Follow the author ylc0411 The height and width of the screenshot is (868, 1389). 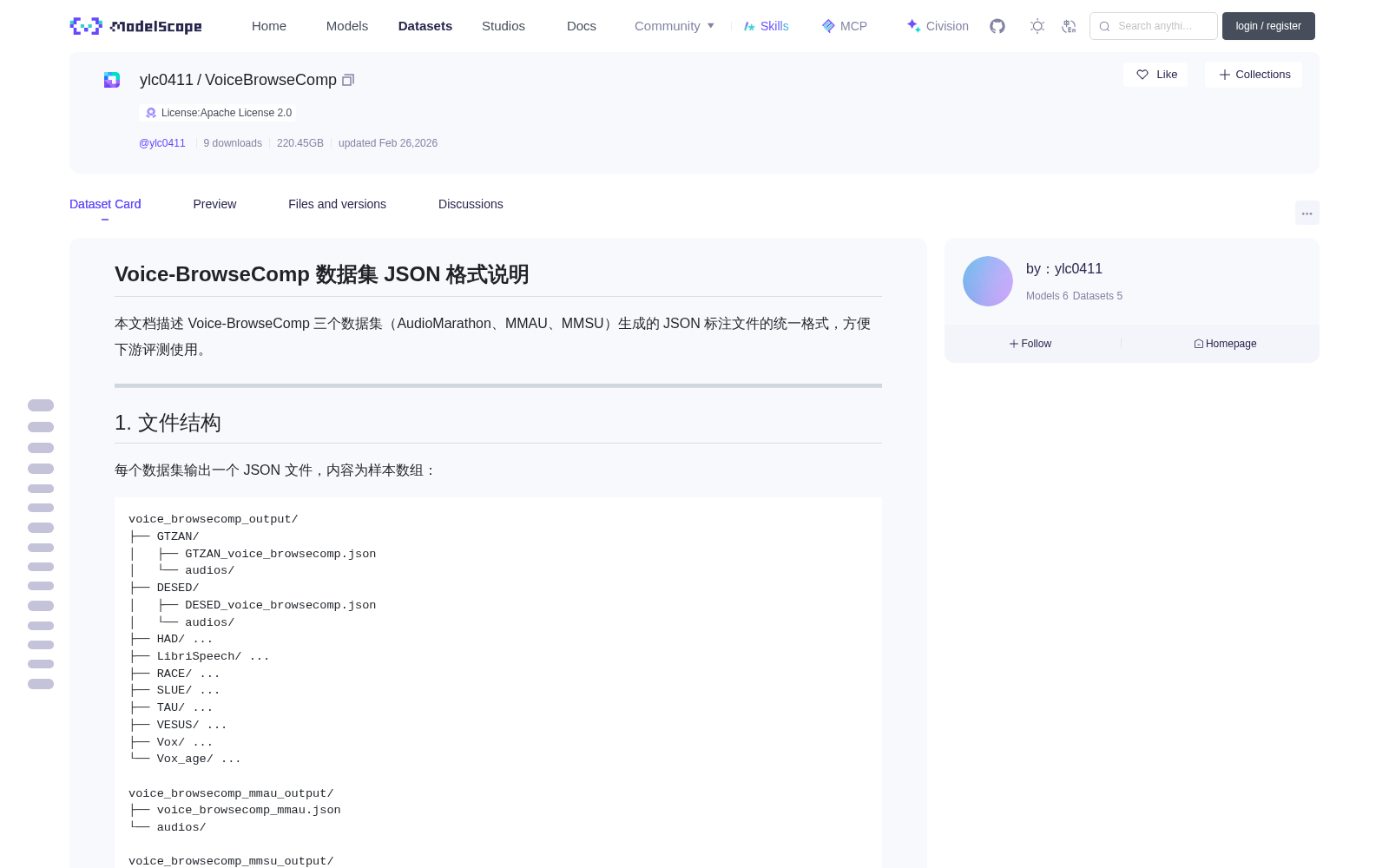click(1030, 344)
